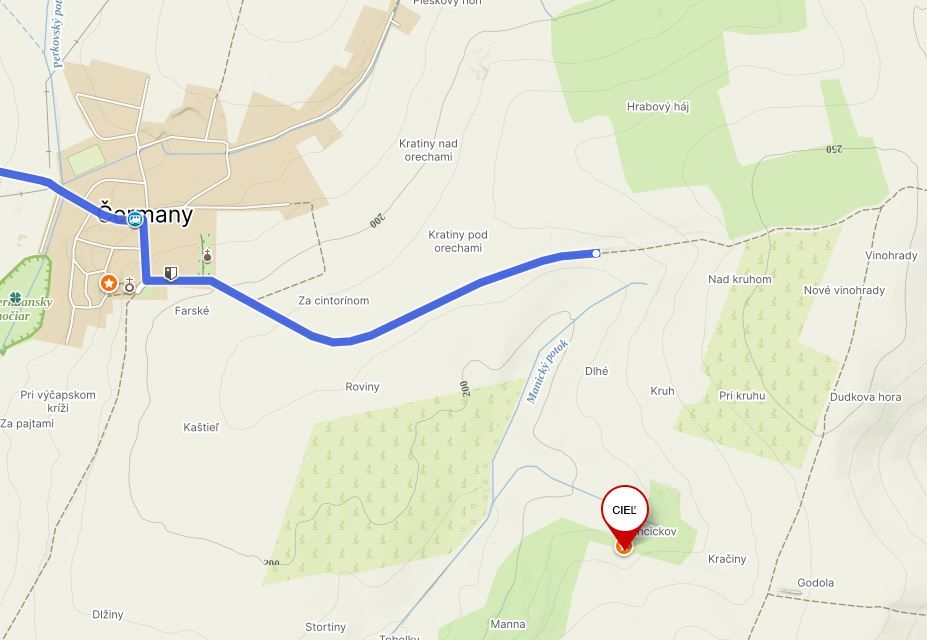Select the white route endpoint circle
927x640 pixels.
[x=596, y=254]
